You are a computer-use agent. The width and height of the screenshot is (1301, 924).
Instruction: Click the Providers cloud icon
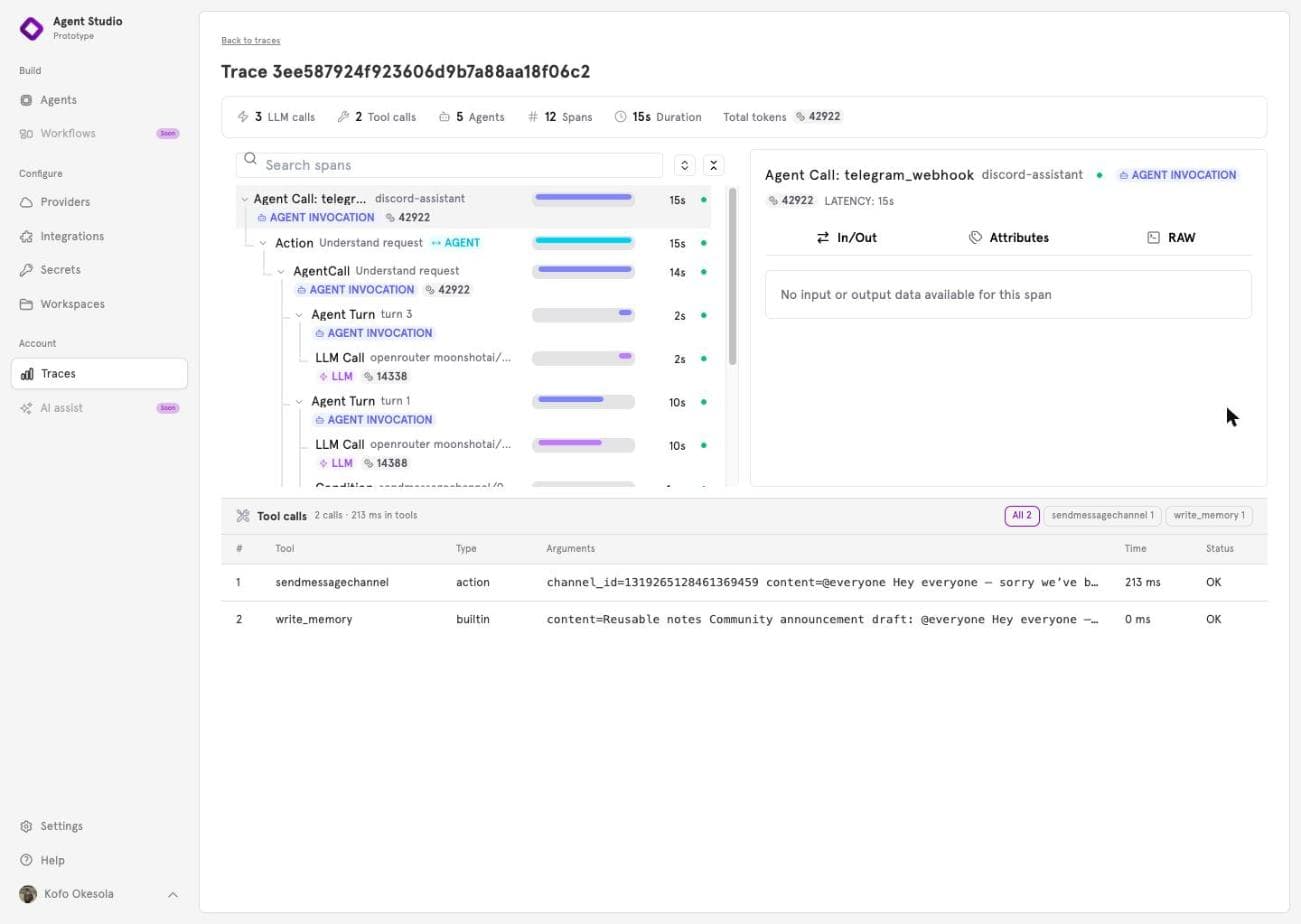[26, 202]
